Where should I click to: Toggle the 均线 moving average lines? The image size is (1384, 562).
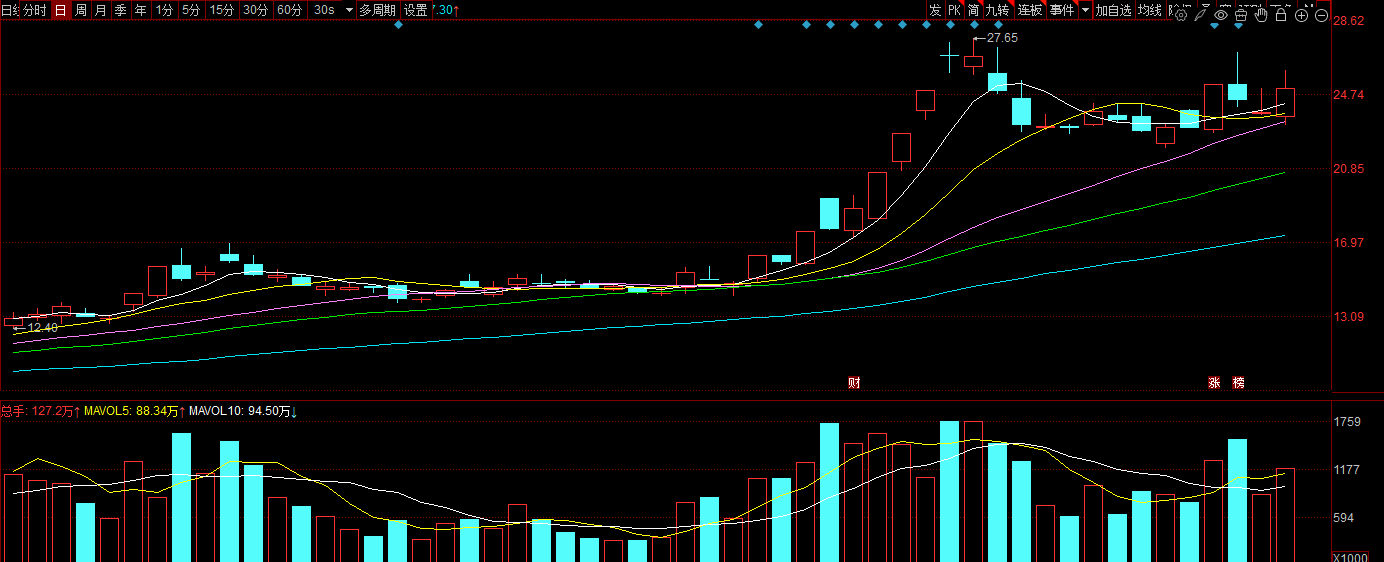click(1150, 10)
